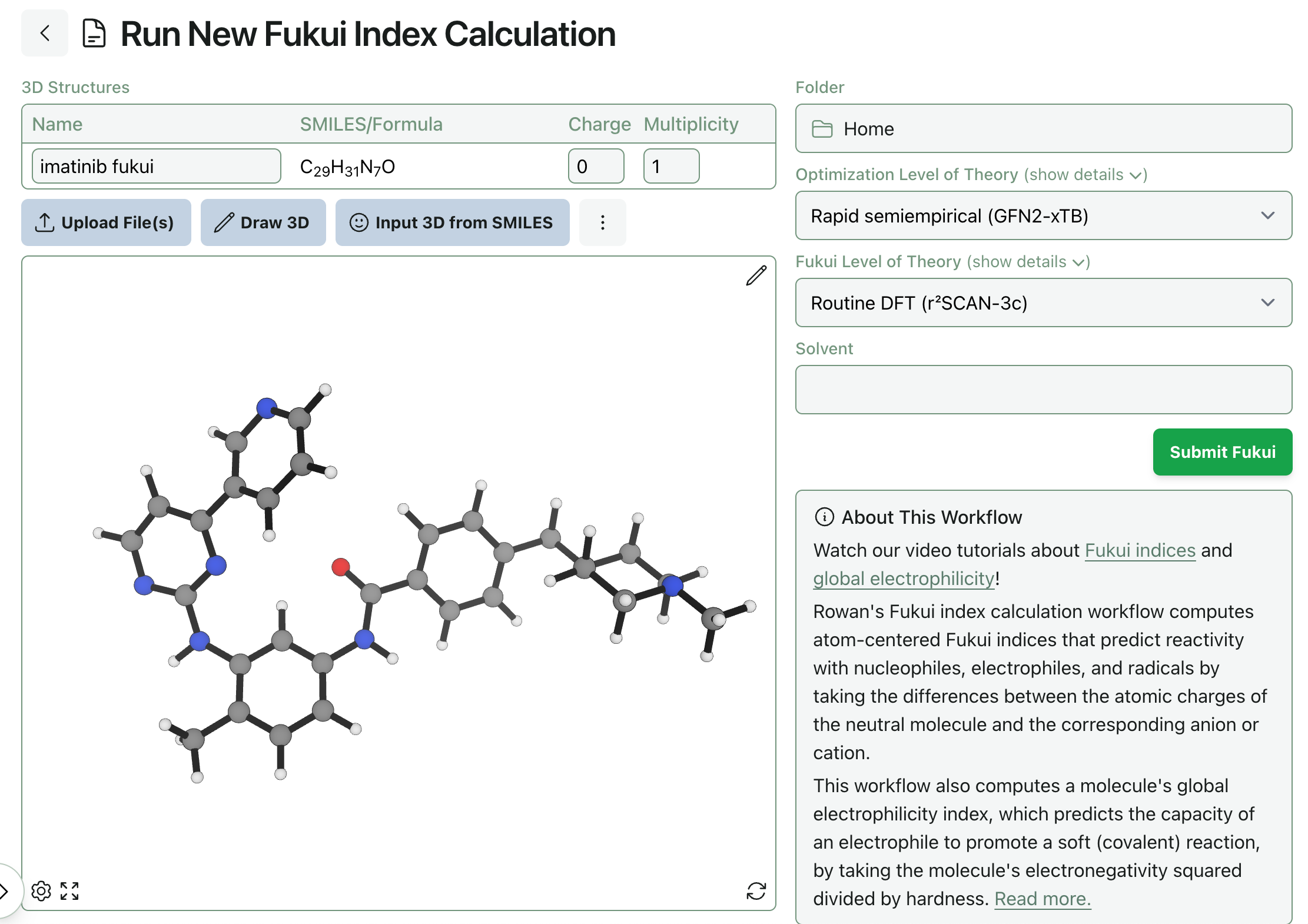Click the Charge field showing 0

596,167
